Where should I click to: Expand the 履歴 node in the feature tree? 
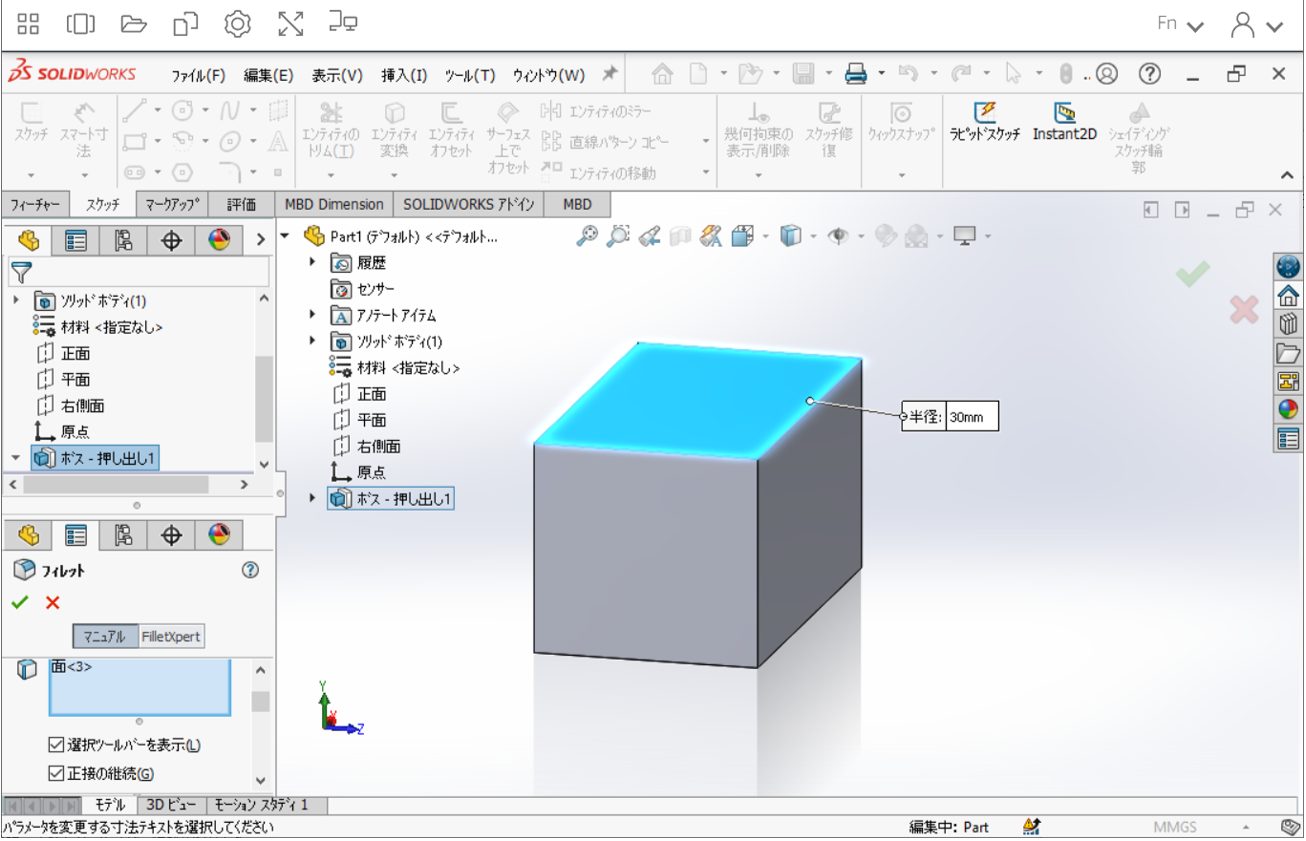310,263
